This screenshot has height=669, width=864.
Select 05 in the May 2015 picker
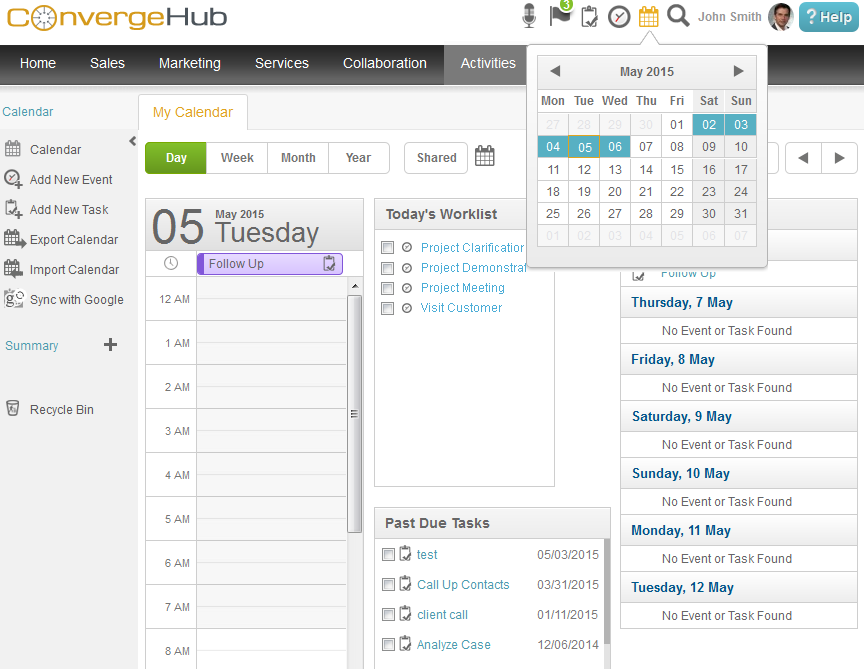click(585, 147)
